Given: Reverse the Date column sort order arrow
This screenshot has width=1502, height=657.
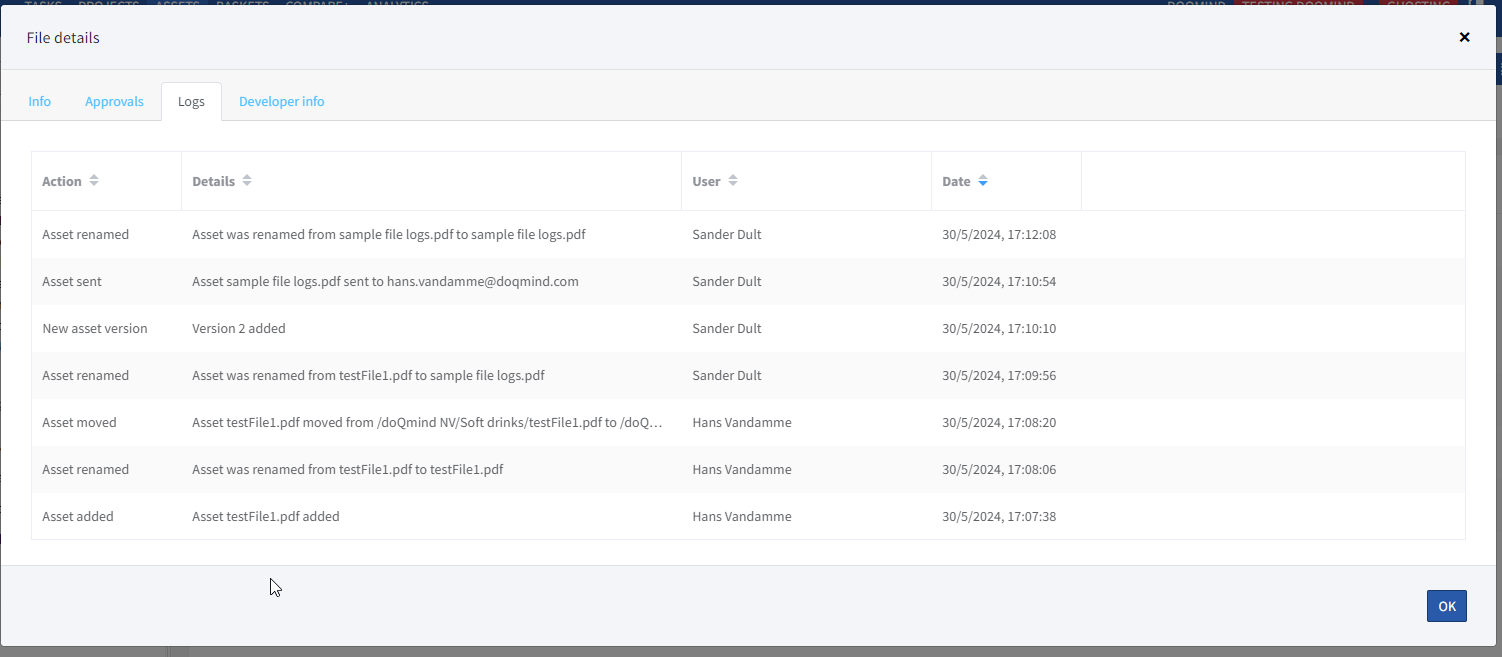Looking at the screenshot, I should 983,181.
